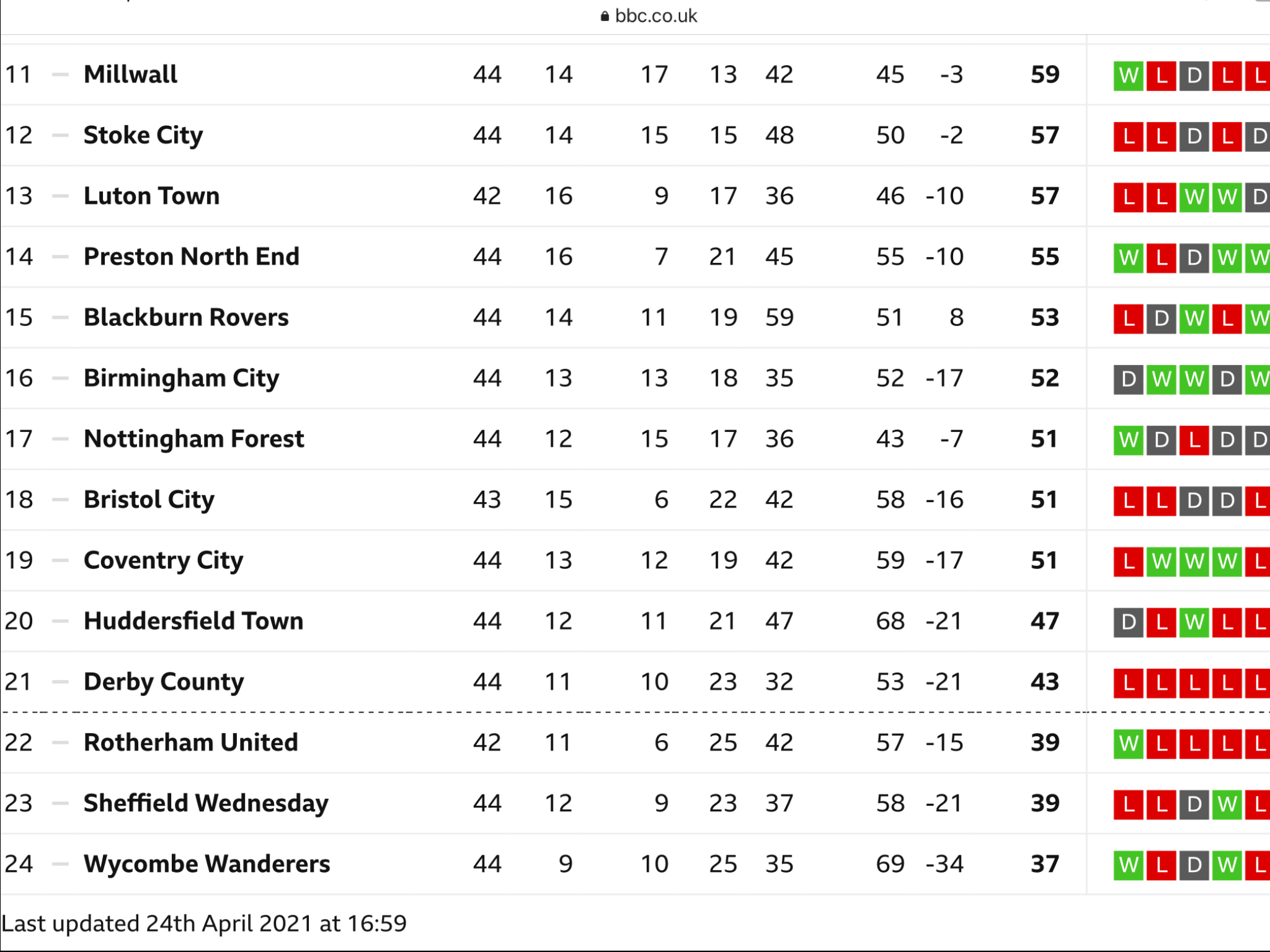Click Nottingham Forest's red L form badge
The image size is (1270, 952).
pyautogui.click(x=1194, y=441)
